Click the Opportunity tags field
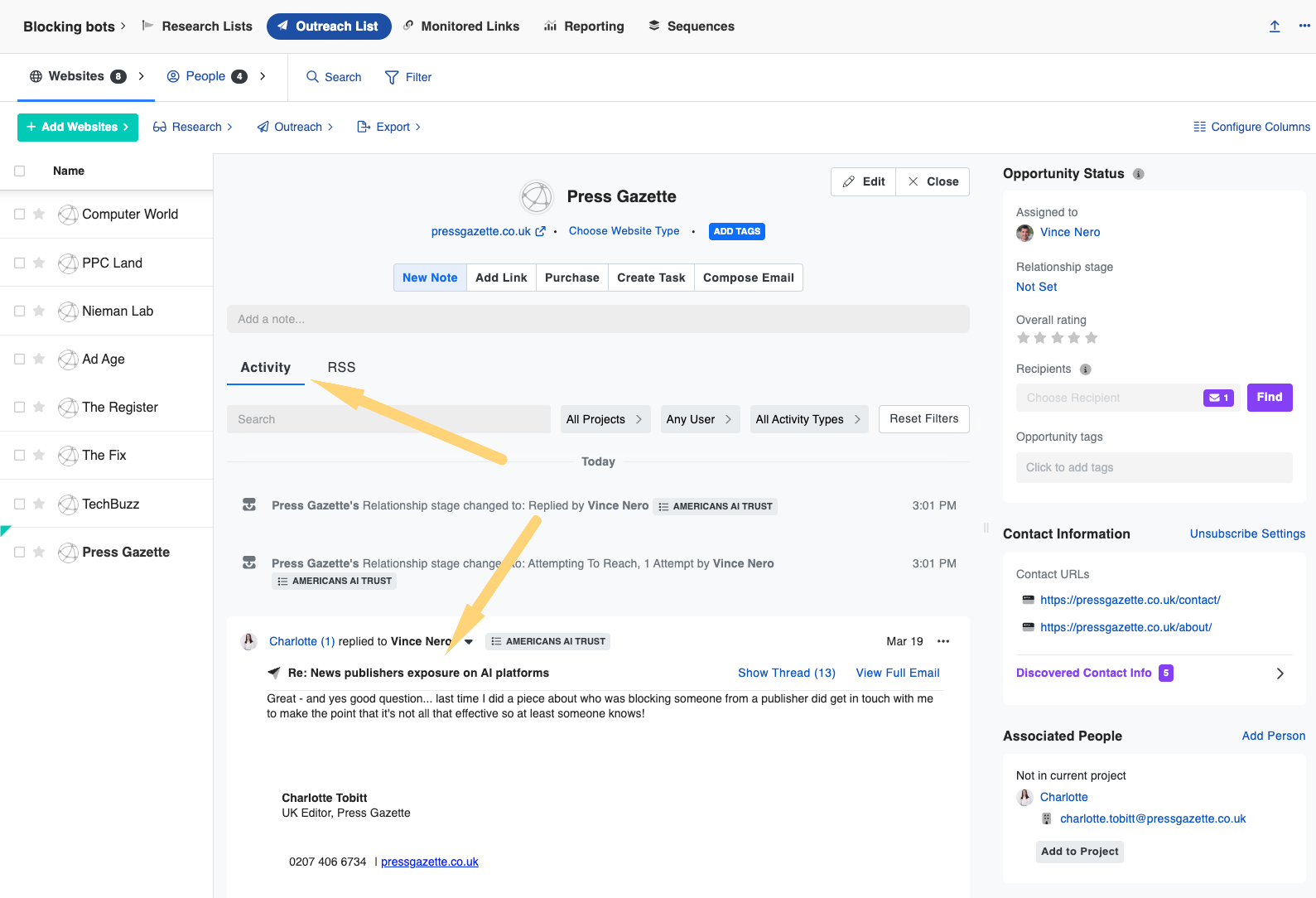The height and width of the screenshot is (898, 1316). point(1155,468)
